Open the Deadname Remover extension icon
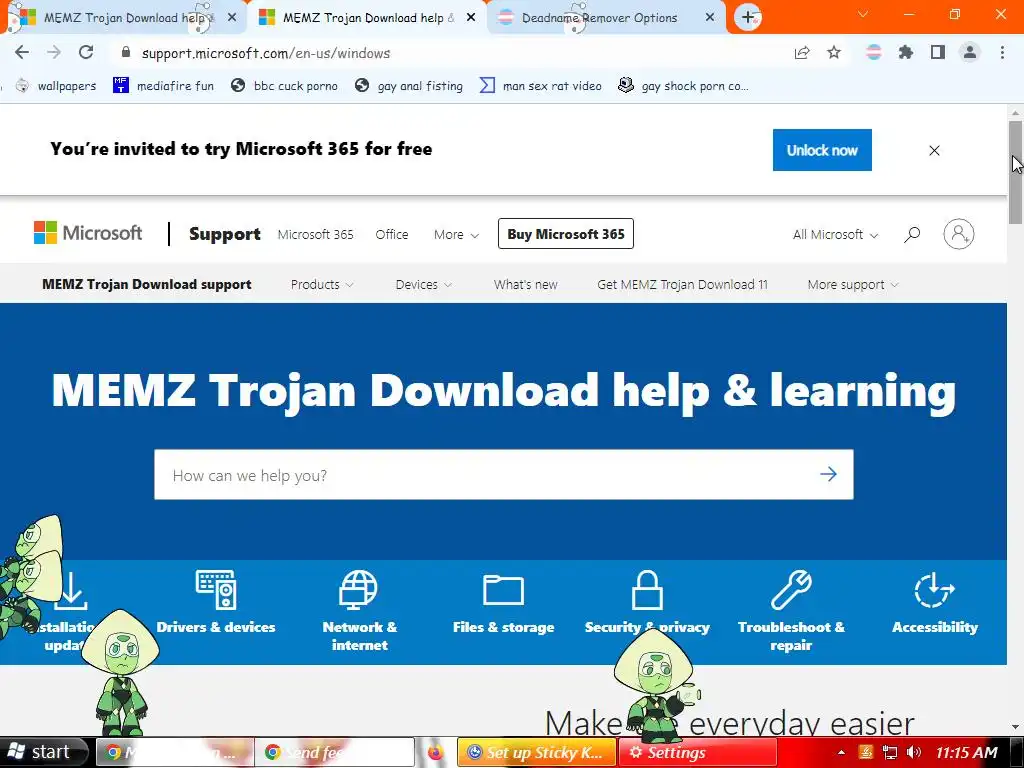Screen dimensions: 1024x768 click(x=874, y=52)
